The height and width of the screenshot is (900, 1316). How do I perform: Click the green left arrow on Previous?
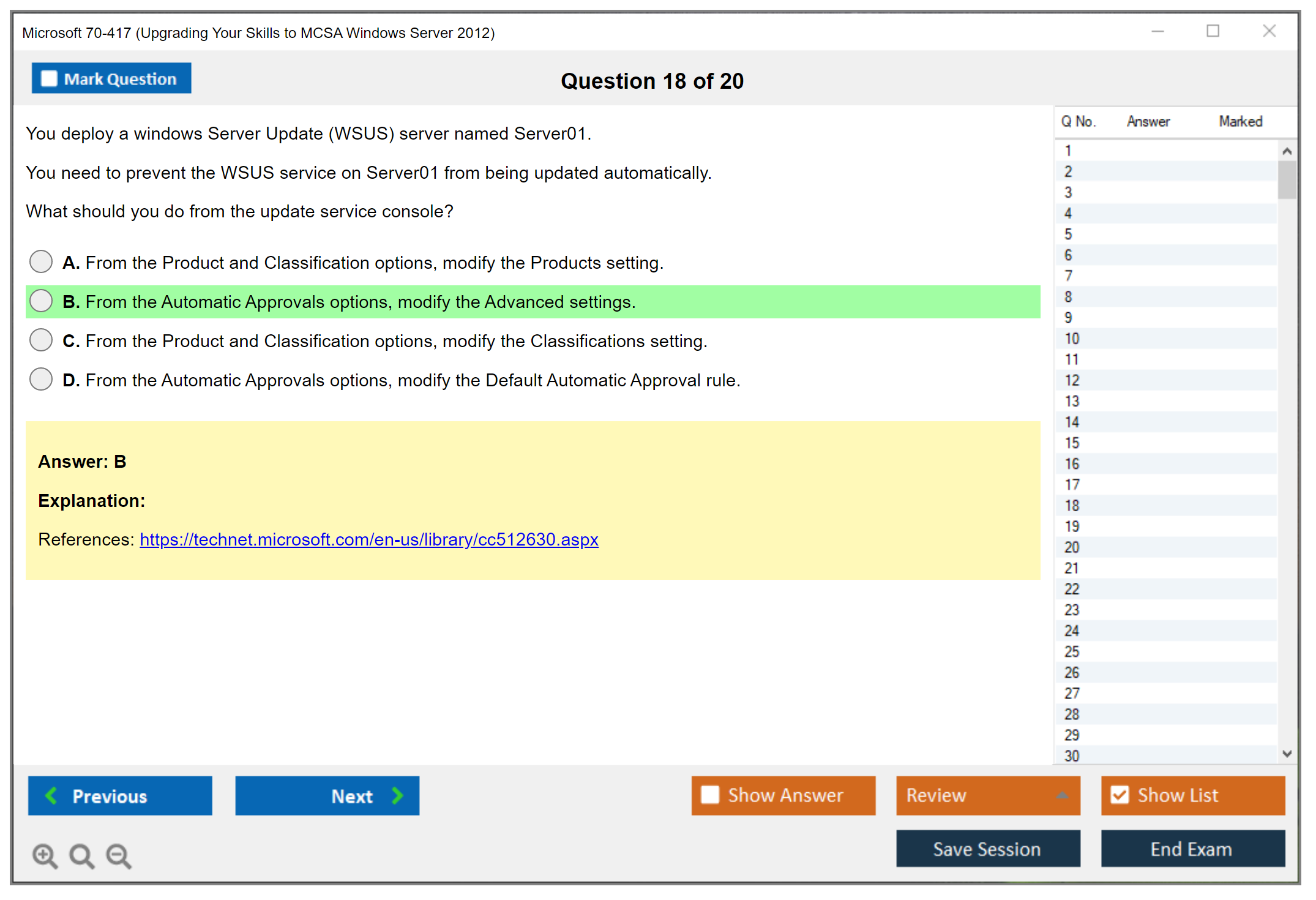click(51, 795)
